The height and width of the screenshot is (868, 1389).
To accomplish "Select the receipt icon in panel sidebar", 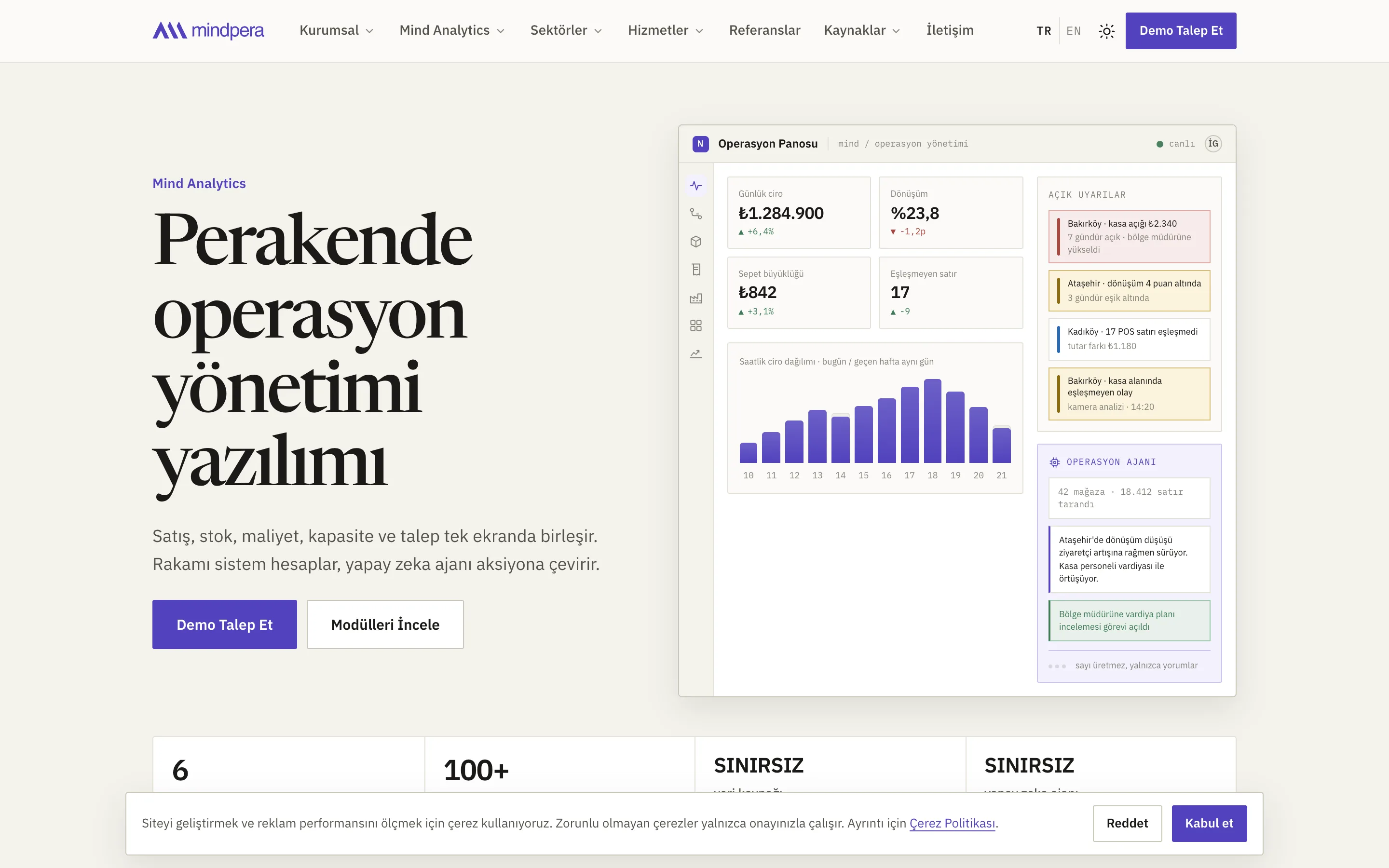I will 695,270.
